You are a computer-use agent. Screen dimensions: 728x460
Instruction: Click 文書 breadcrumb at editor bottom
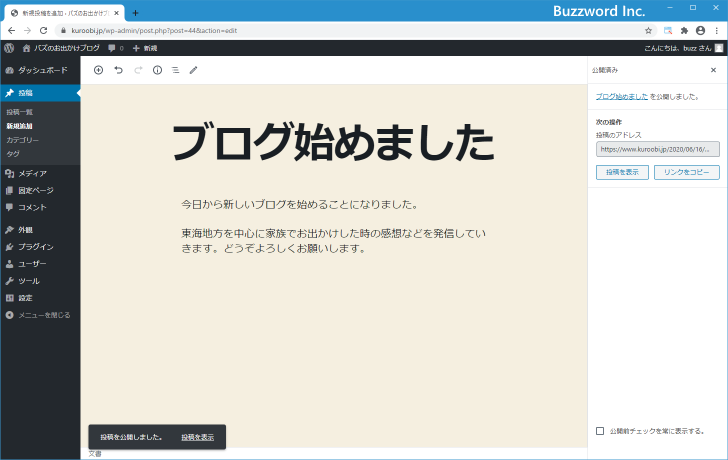95,454
